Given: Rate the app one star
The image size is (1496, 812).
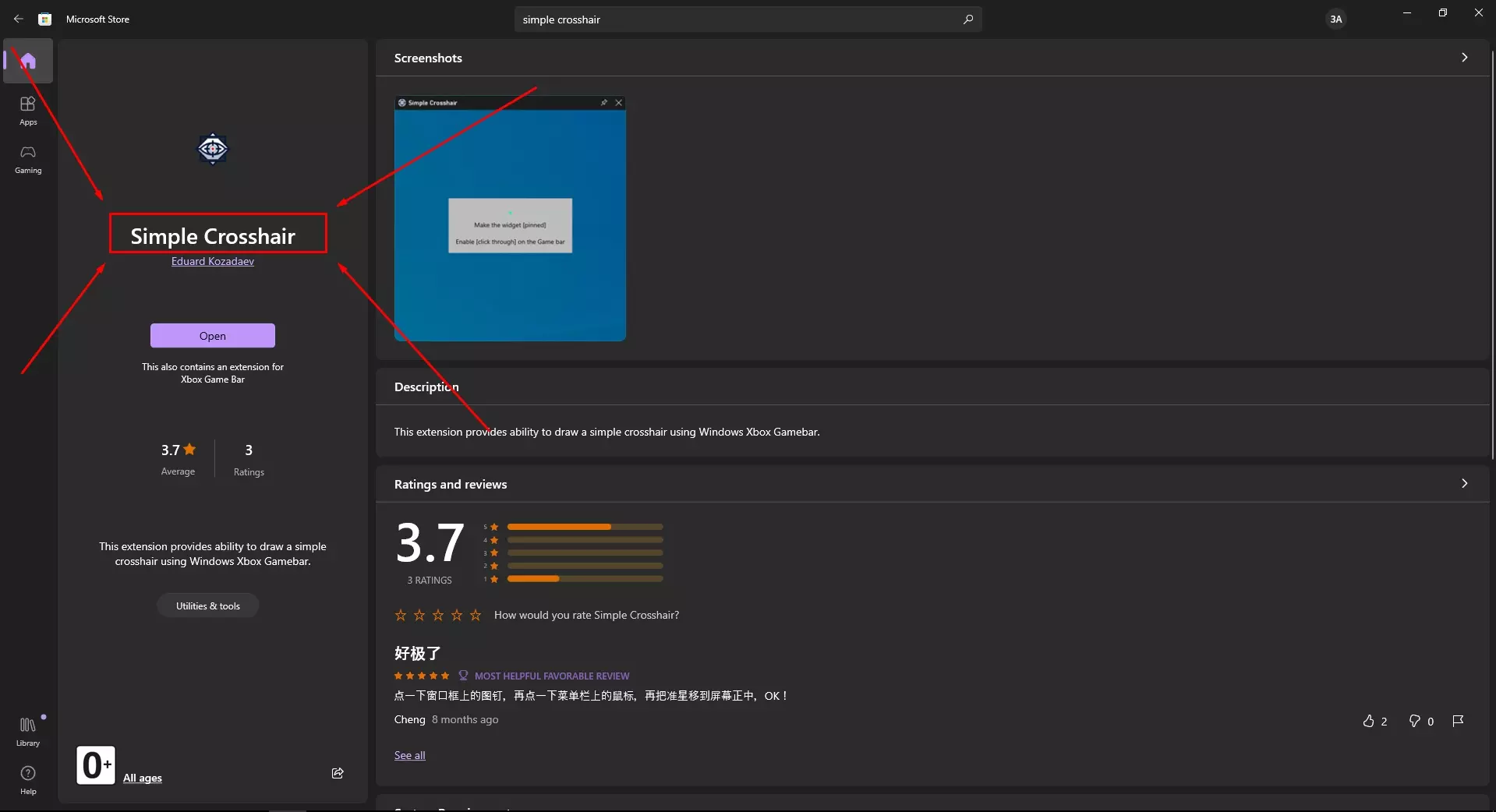Looking at the screenshot, I should pos(401,616).
